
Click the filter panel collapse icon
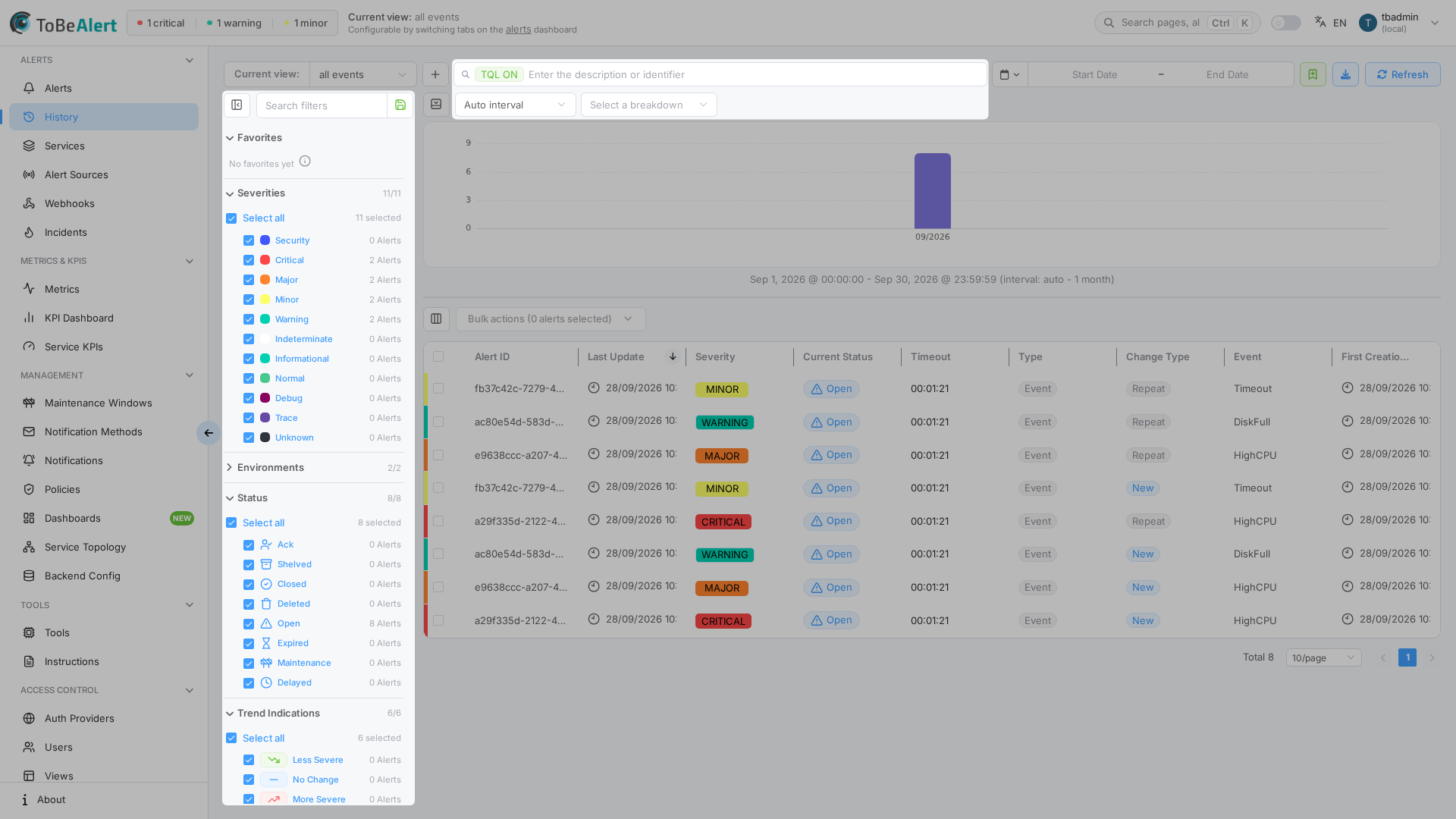pos(237,105)
